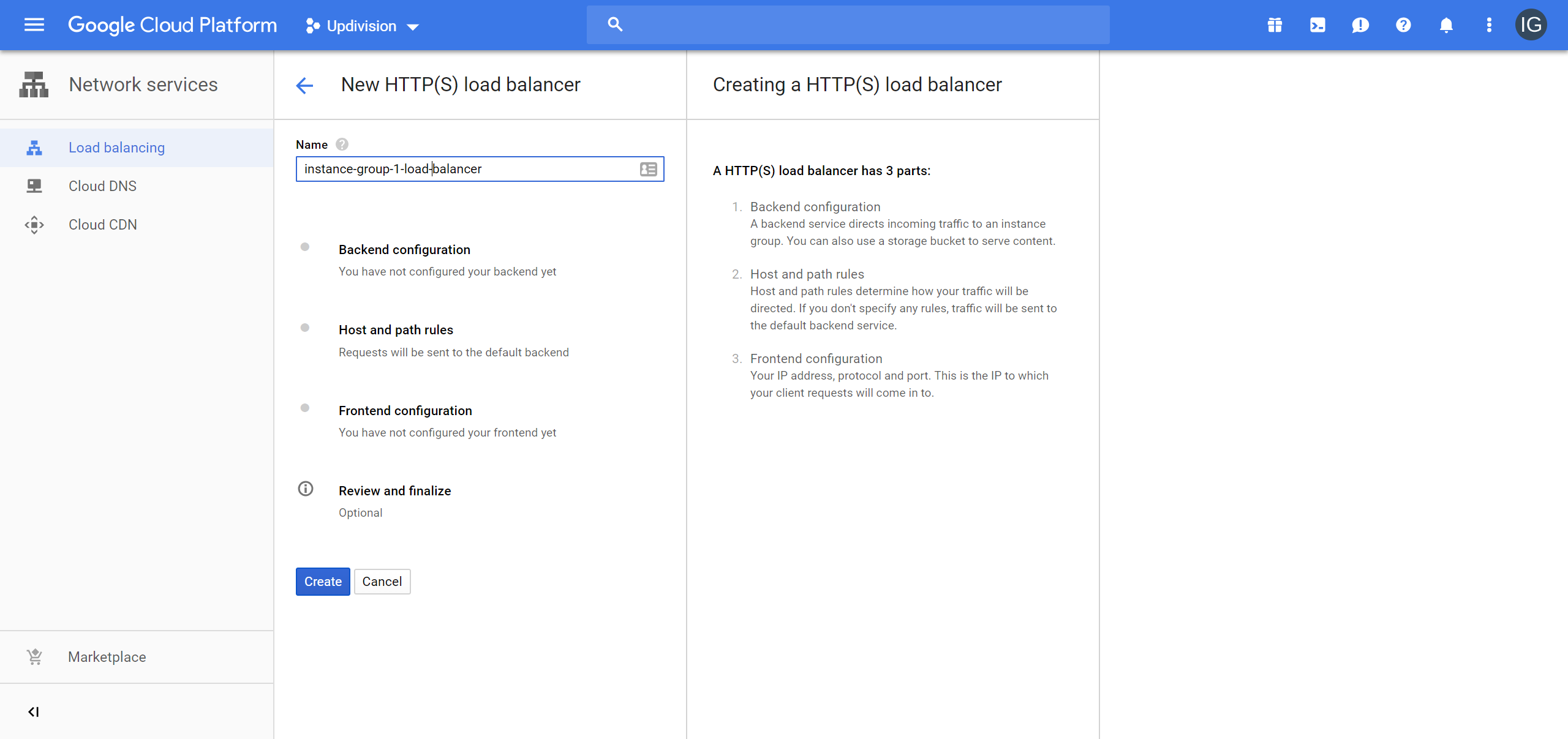Click the Backend configuration status dot

coord(305,247)
